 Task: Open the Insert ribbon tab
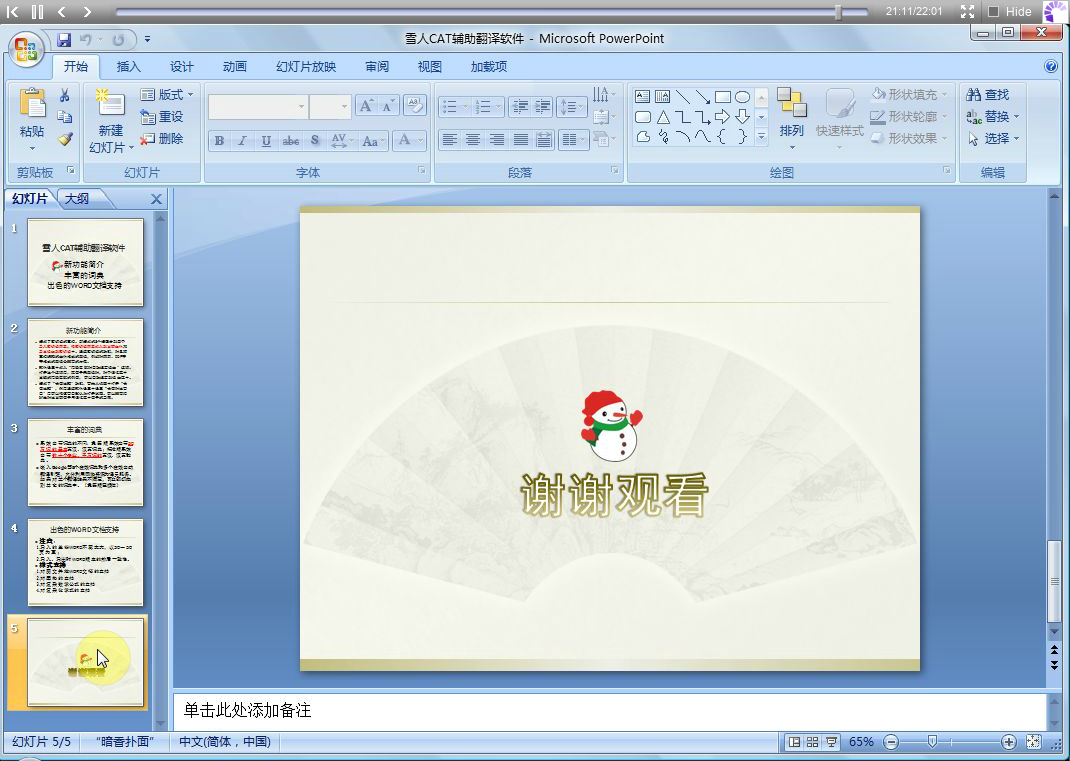tap(128, 67)
